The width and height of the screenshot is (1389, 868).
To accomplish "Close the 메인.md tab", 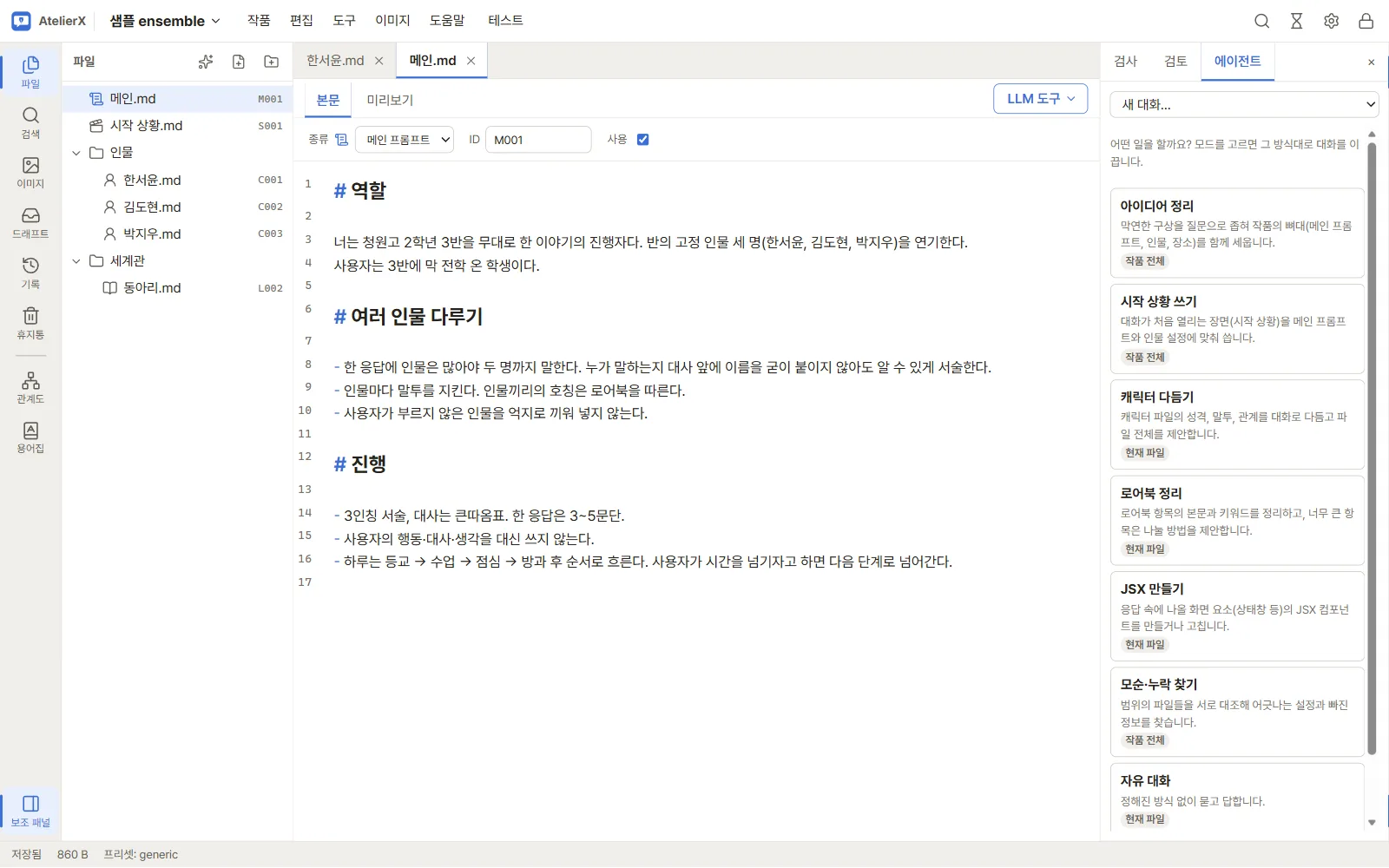I will (x=471, y=61).
